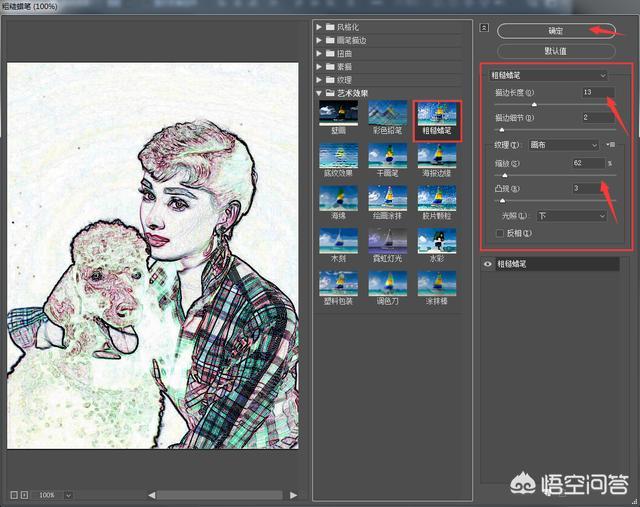Image resolution: width=640 pixels, height=507 pixels.
Task: Enable the 反相 checkbox
Action: coord(500,233)
